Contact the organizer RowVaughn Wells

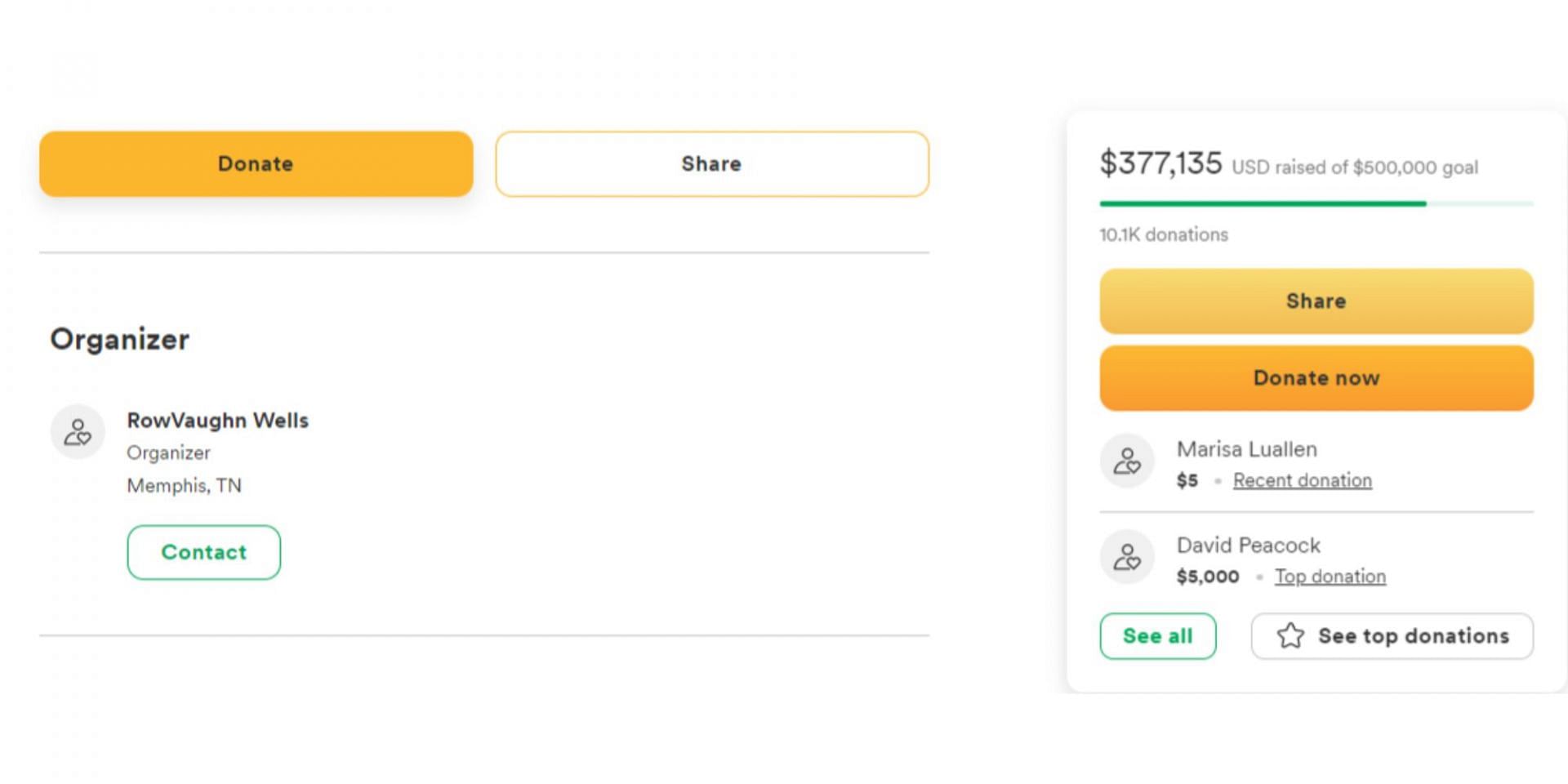point(204,553)
